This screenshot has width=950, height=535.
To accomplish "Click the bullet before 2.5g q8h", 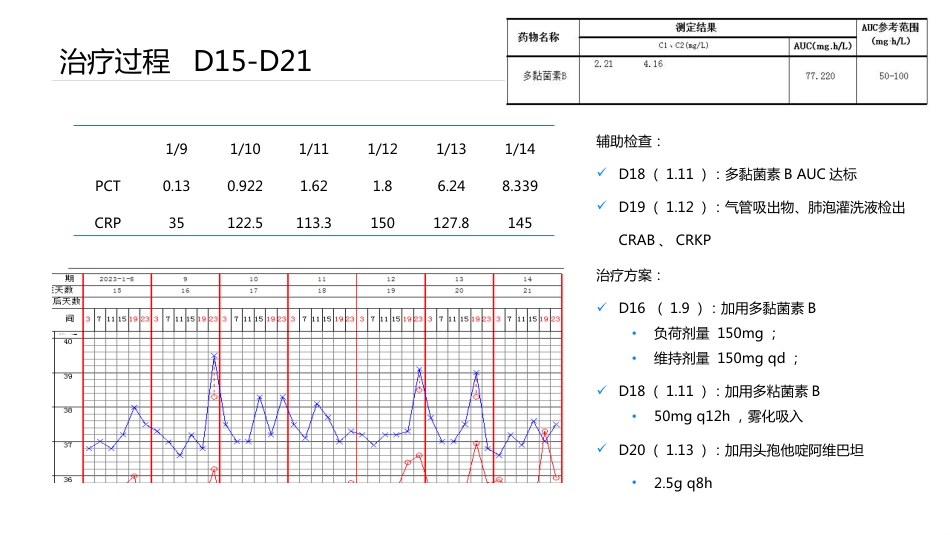I will point(634,483).
